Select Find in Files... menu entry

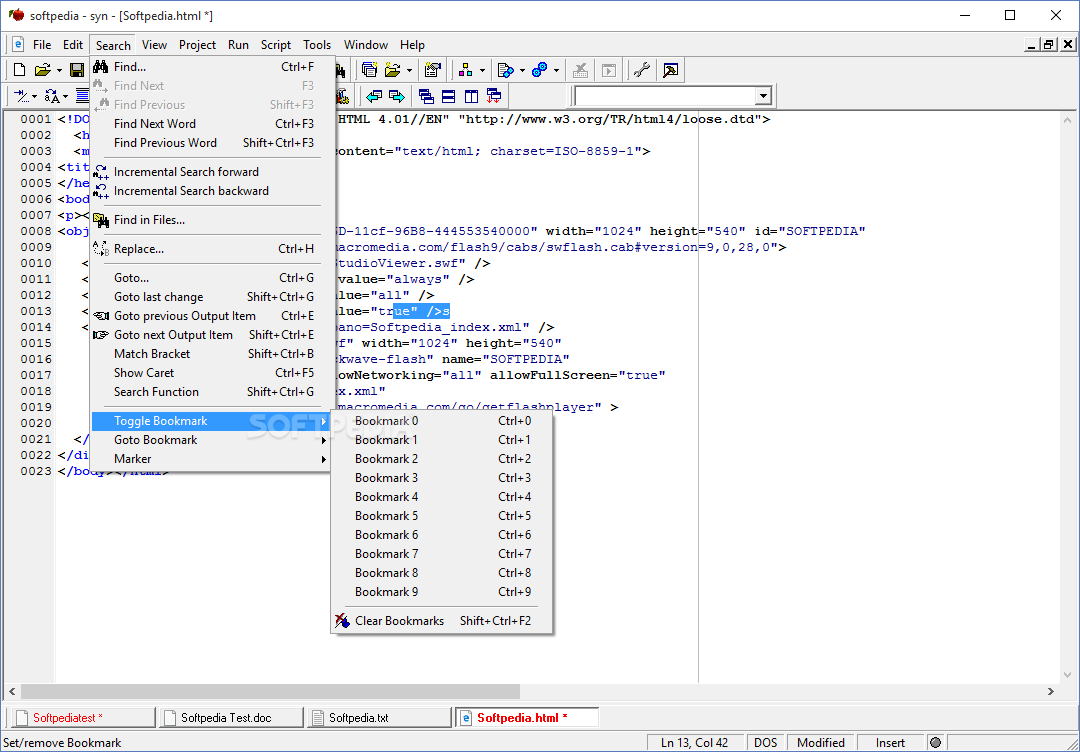point(212,220)
